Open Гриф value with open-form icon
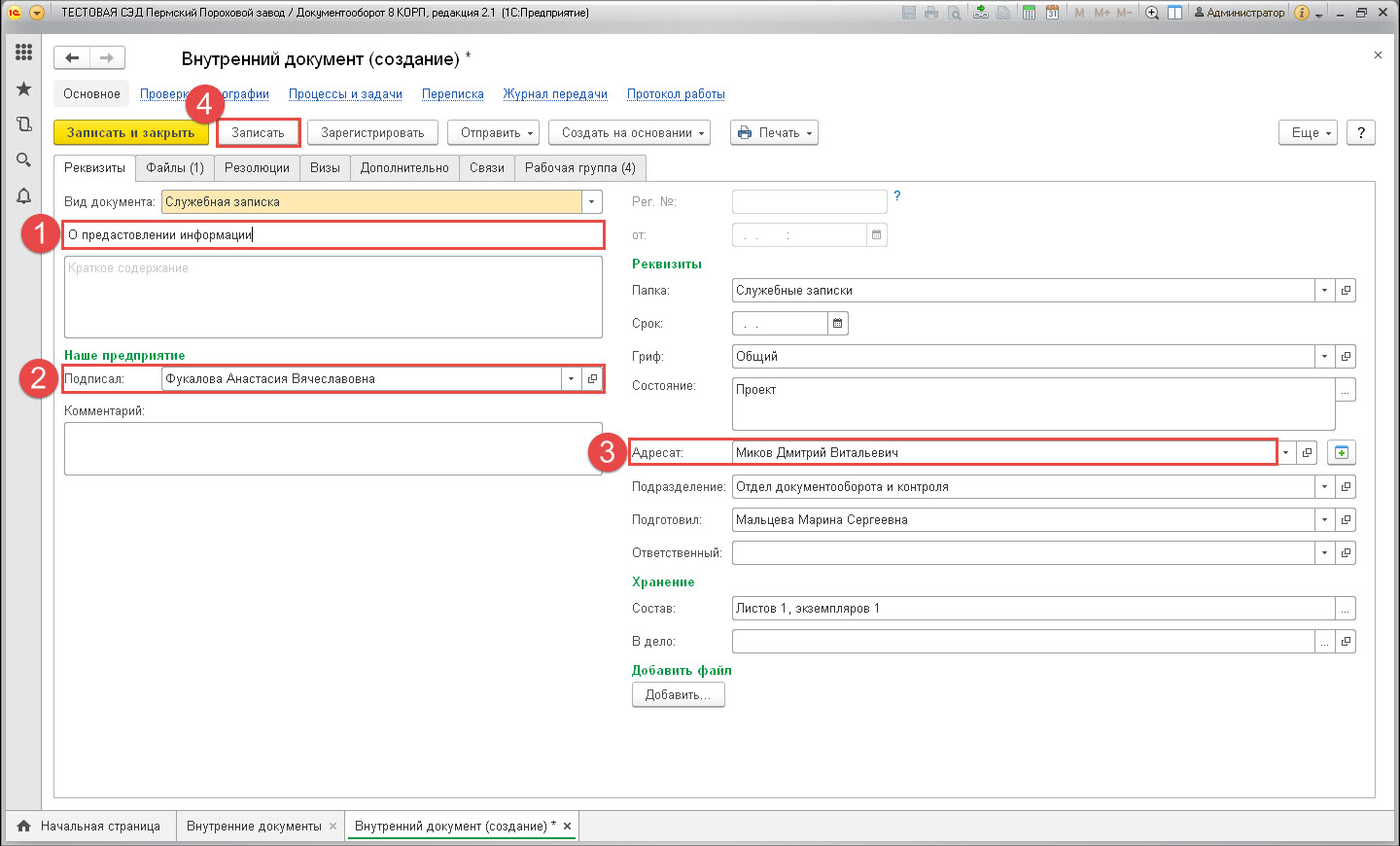1400x846 pixels. tap(1346, 356)
